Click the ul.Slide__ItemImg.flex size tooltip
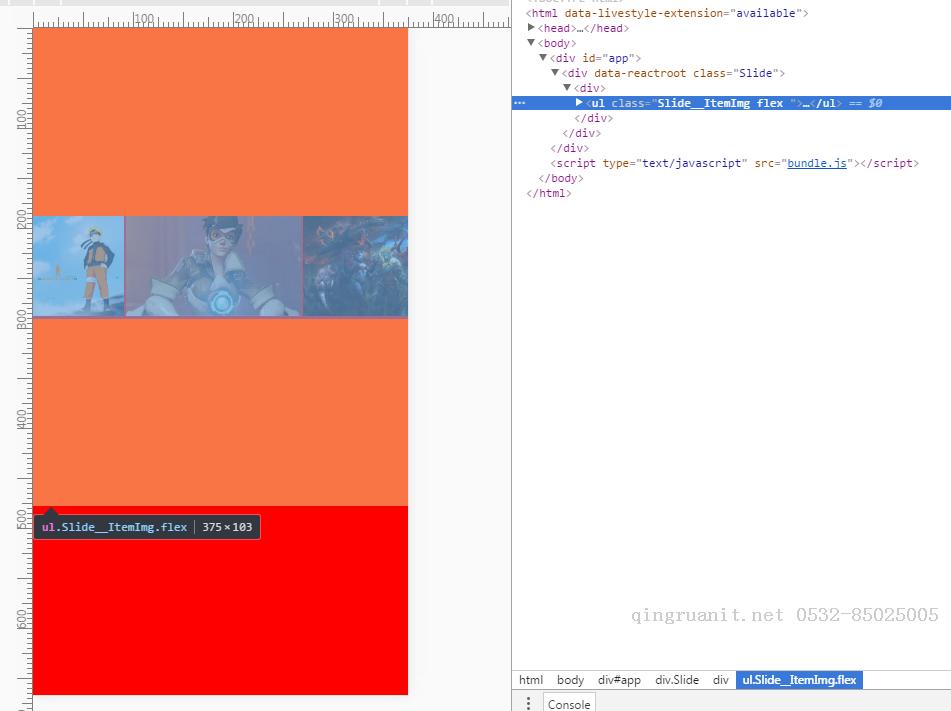 click(147, 527)
